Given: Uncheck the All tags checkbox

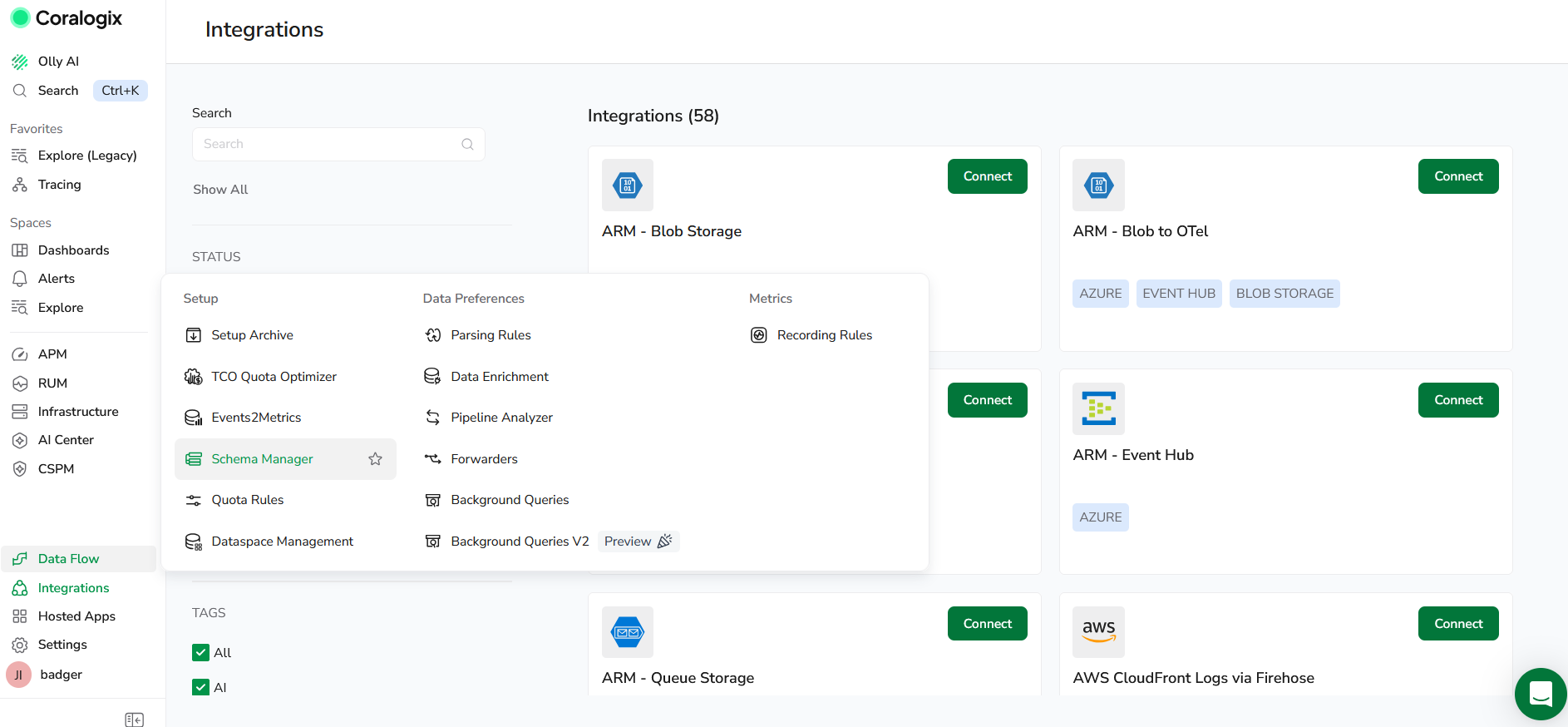Looking at the screenshot, I should click(x=200, y=652).
